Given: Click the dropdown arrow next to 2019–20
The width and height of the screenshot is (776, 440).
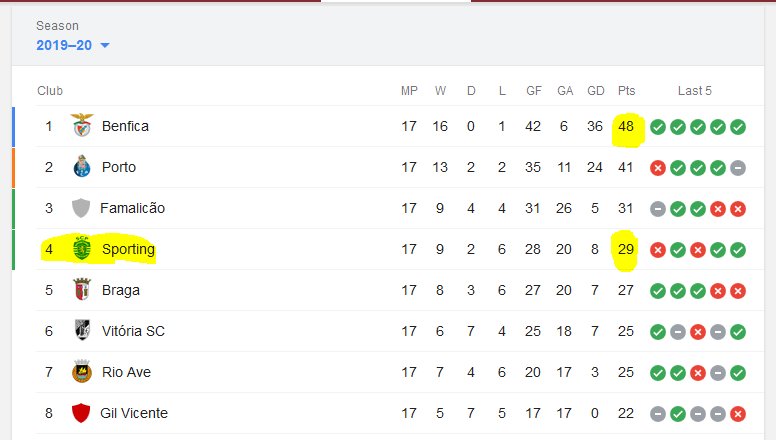Looking at the screenshot, I should [x=104, y=46].
